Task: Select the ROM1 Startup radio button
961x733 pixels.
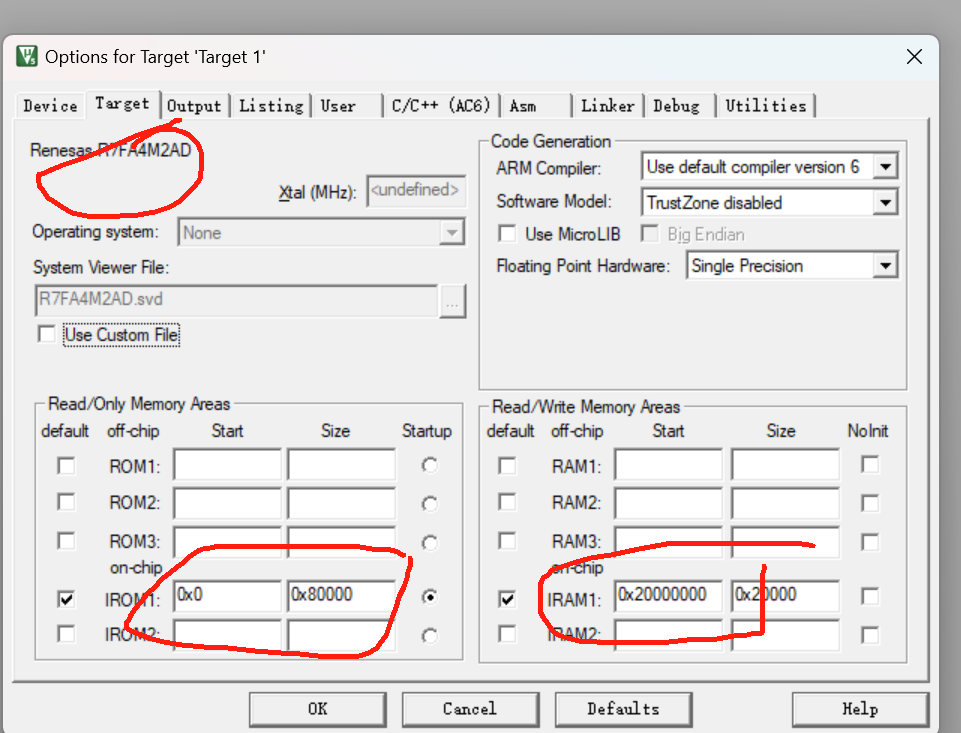Action: [430, 465]
